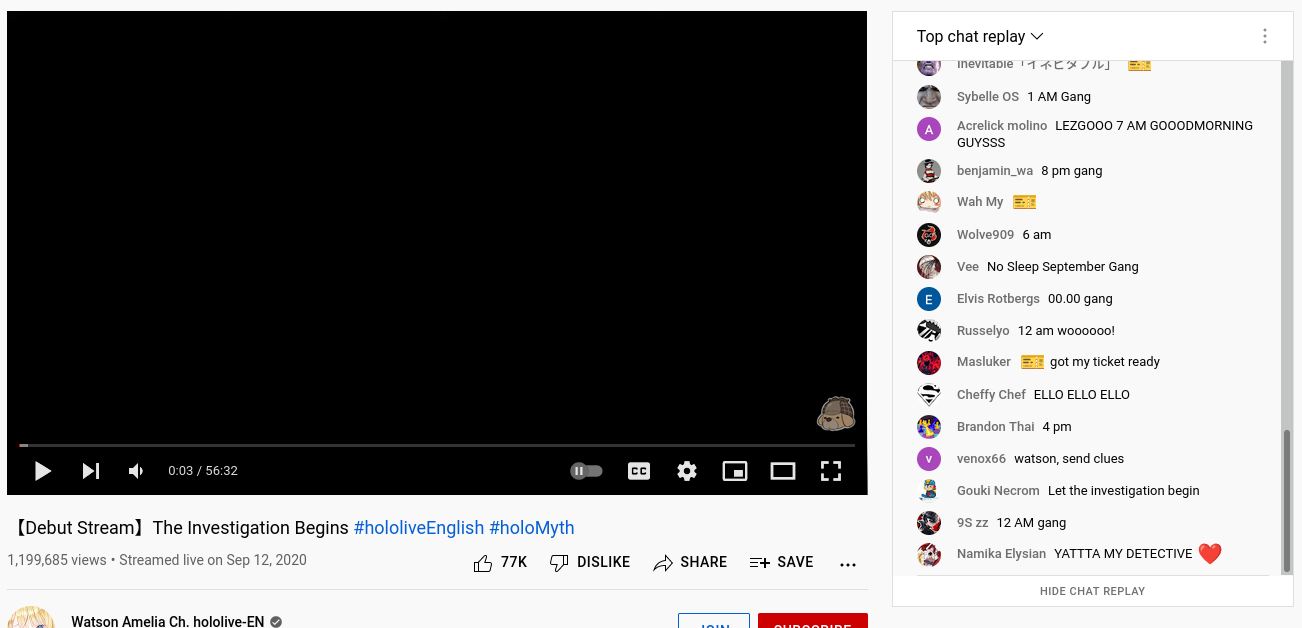Click username Brandon Thai in chat
1302x628 pixels.
[x=996, y=427]
